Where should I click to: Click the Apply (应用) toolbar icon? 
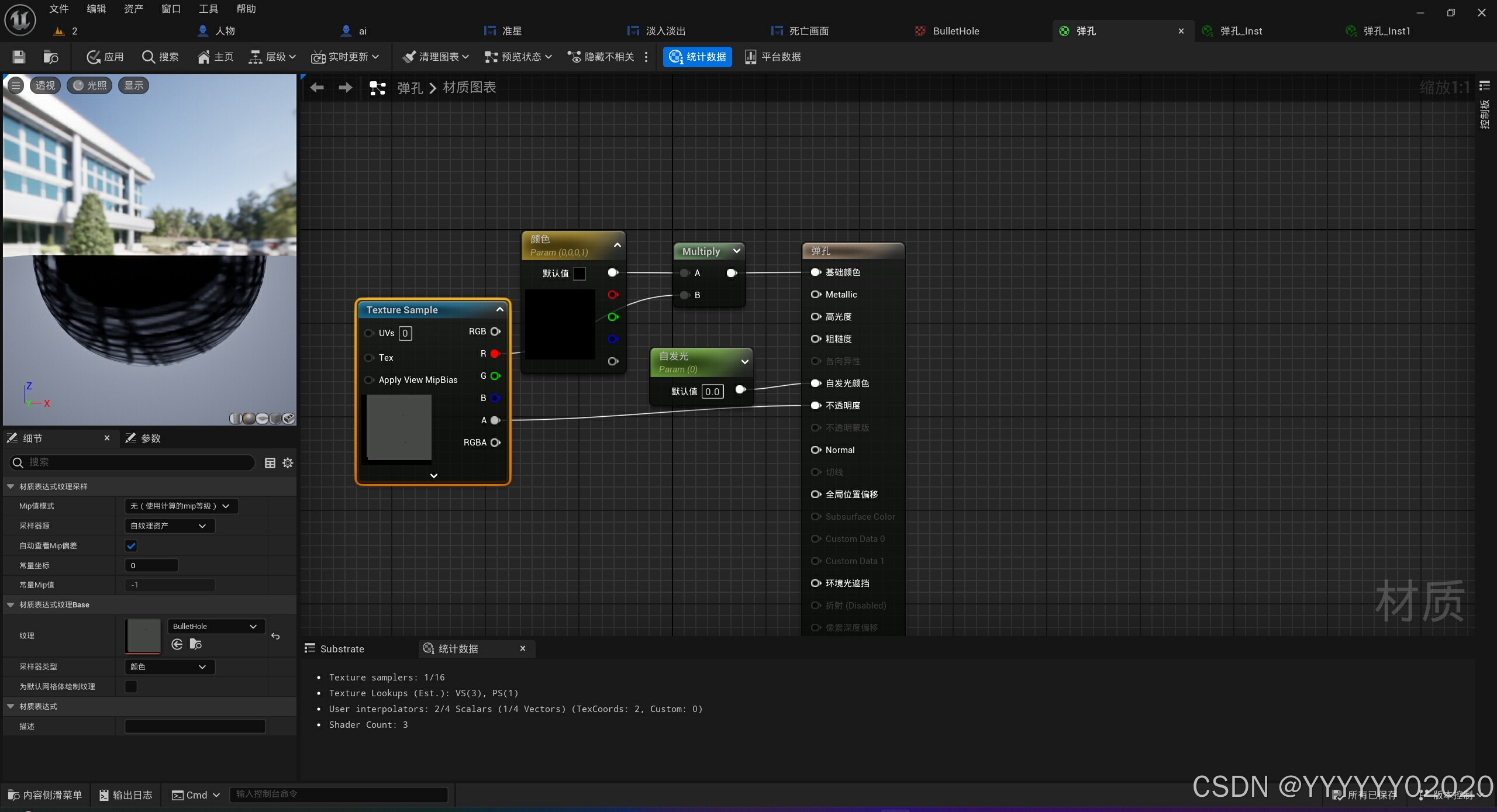[x=105, y=57]
